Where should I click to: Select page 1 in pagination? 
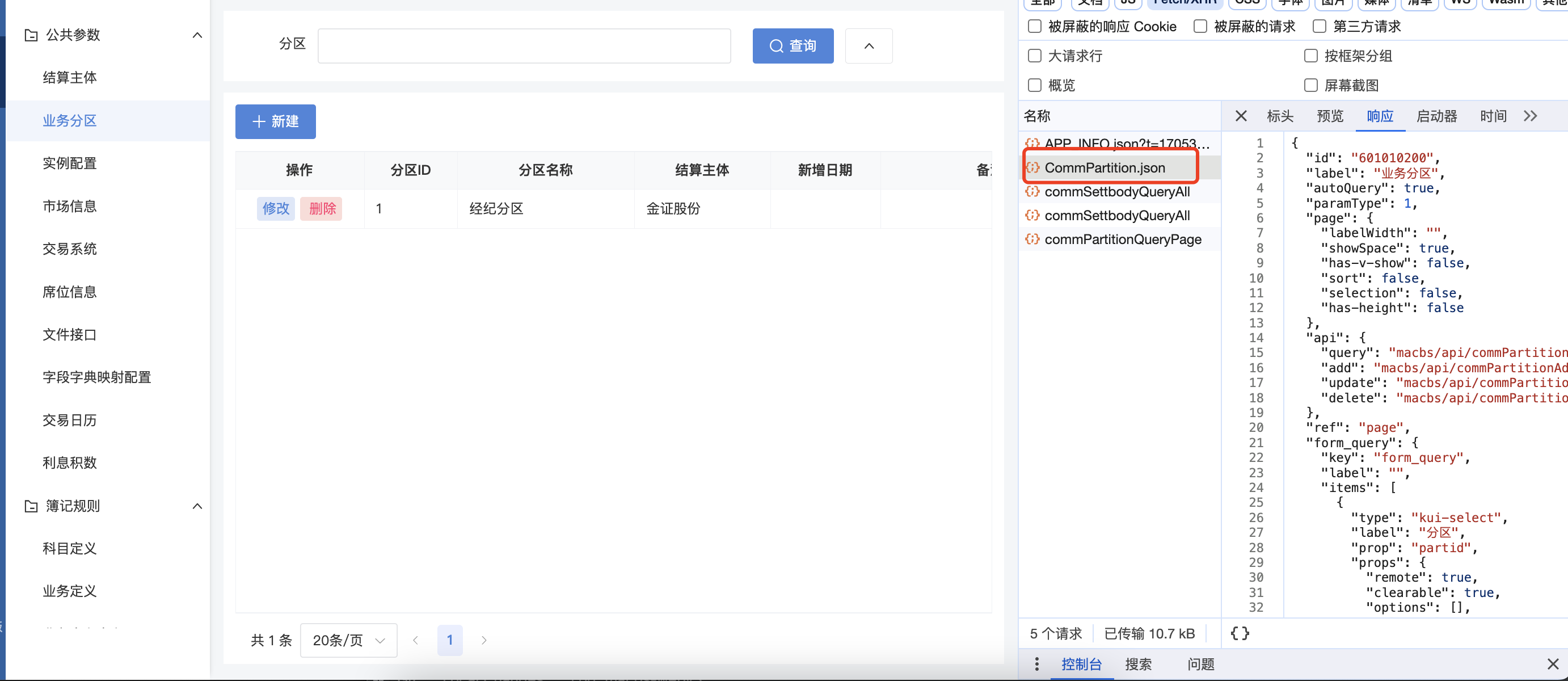point(450,640)
